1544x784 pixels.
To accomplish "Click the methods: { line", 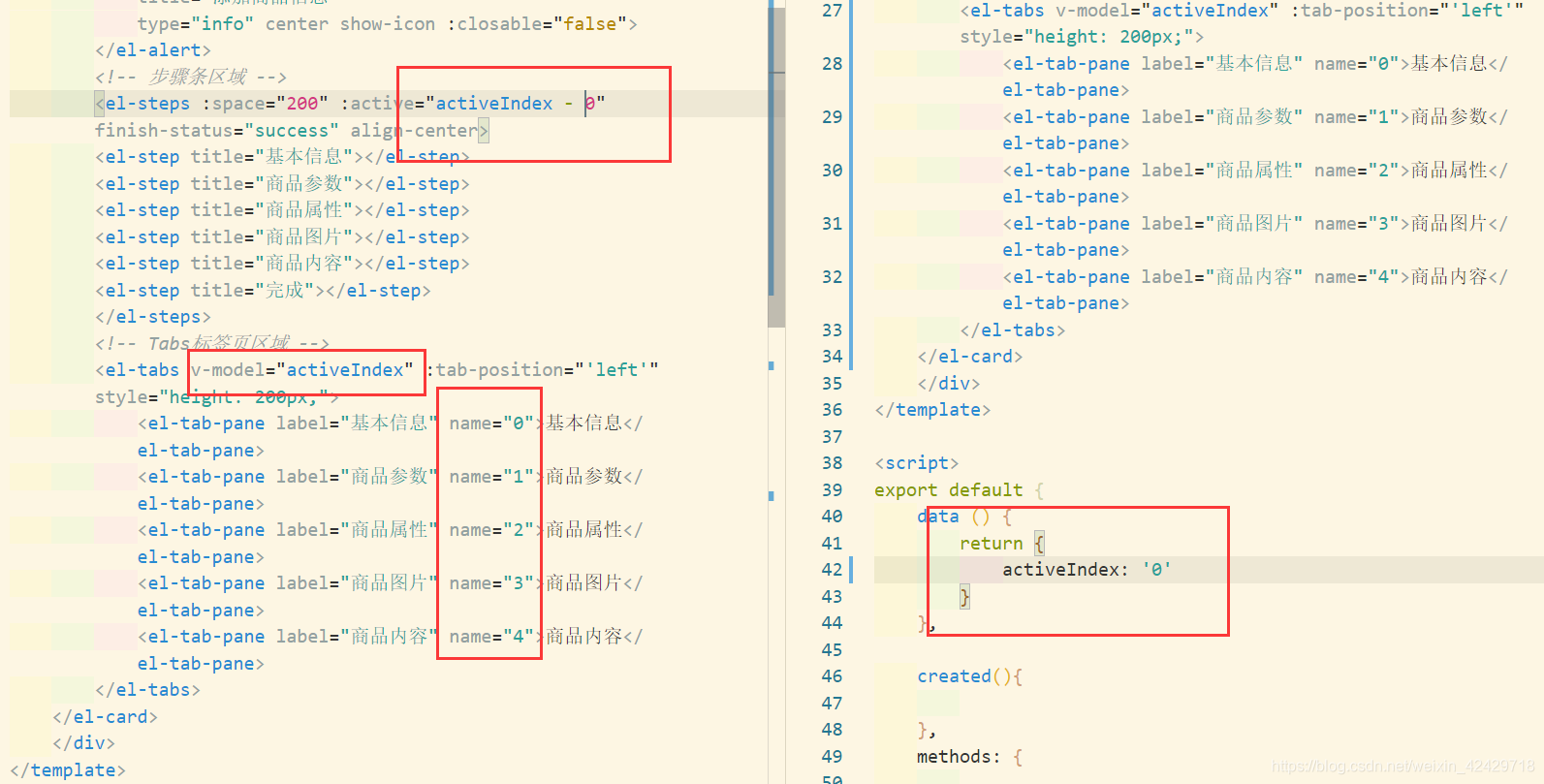I will 969,757.
